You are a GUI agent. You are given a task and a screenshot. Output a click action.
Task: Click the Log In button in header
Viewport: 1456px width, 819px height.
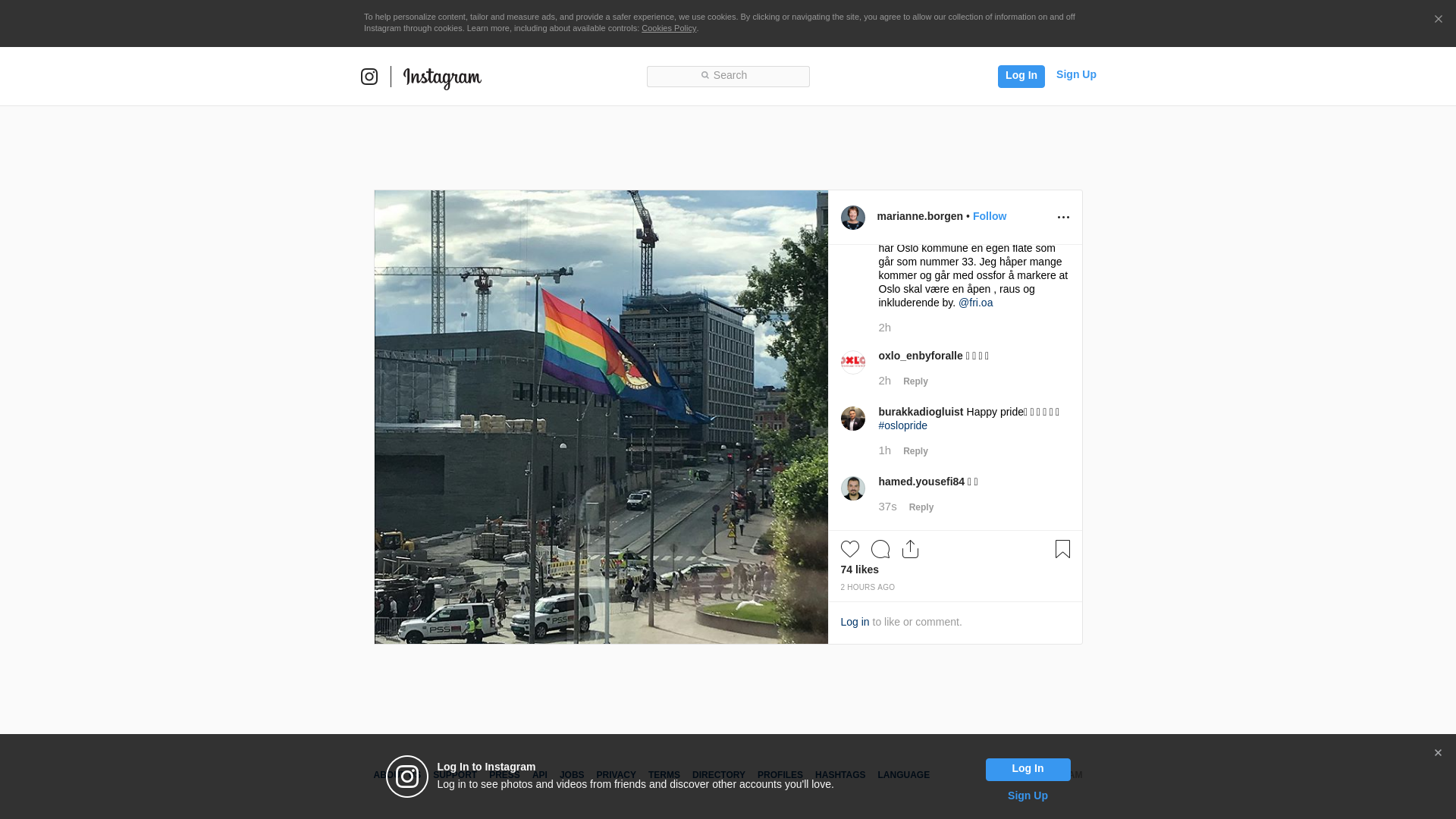click(1021, 76)
